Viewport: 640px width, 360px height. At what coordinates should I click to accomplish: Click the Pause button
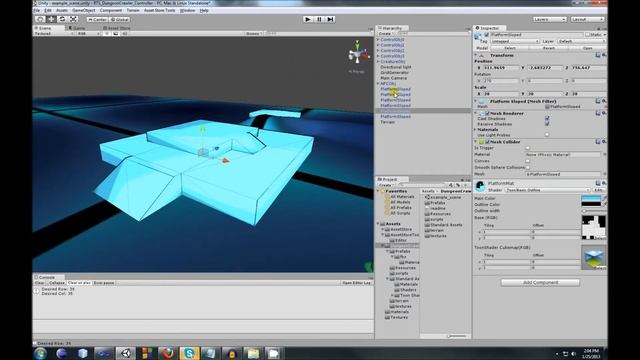coord(319,19)
